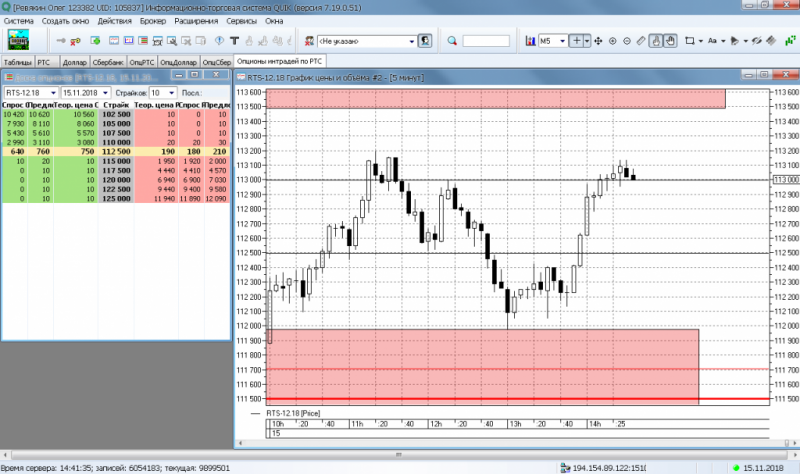Click the search text input field
This screenshot has height=474, width=800.
coord(486,41)
